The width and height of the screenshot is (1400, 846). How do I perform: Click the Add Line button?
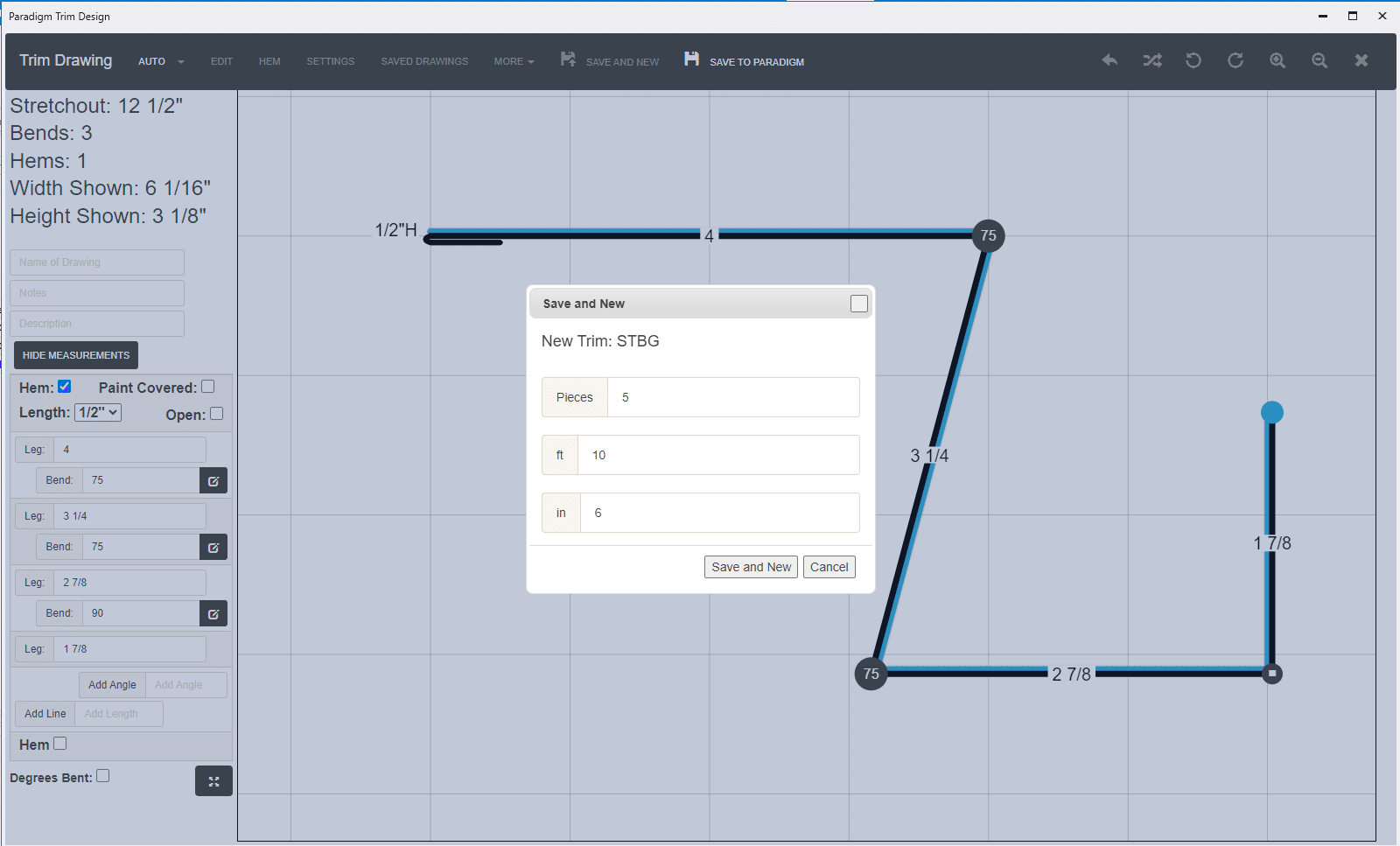45,714
